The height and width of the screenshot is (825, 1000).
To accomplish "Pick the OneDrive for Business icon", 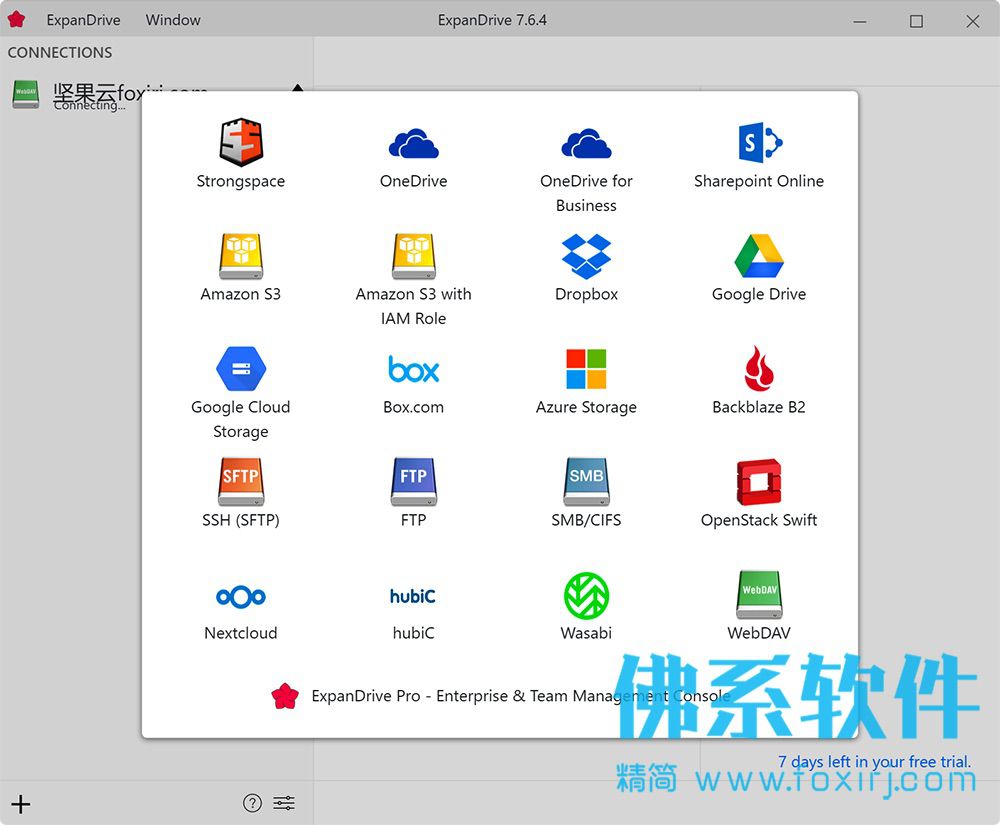I will (x=586, y=143).
